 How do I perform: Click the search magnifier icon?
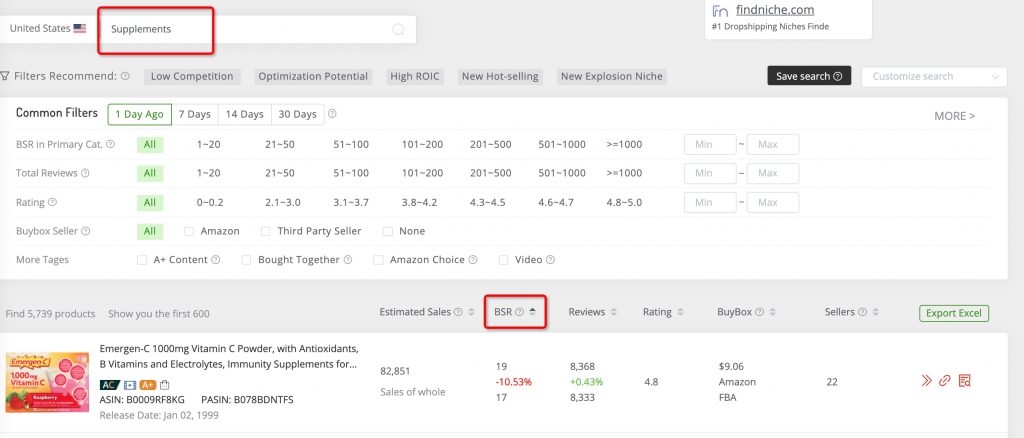pos(398,29)
